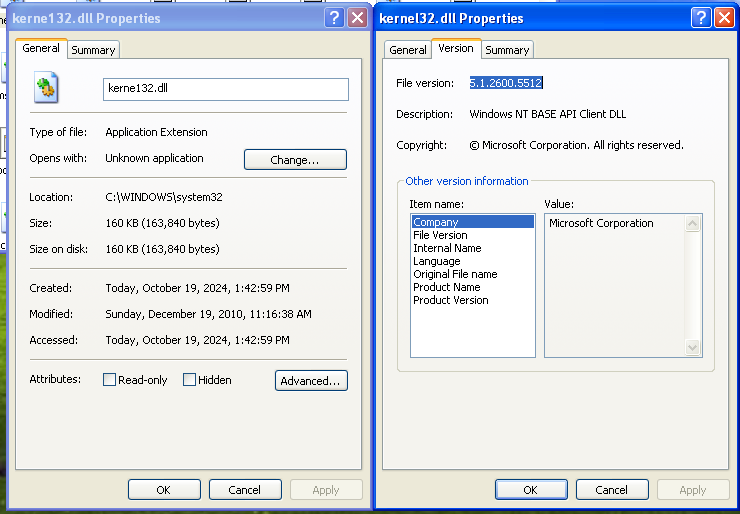The height and width of the screenshot is (514, 740).
Task: Switch to General tab in kernel32.dll window
Action: (x=407, y=50)
